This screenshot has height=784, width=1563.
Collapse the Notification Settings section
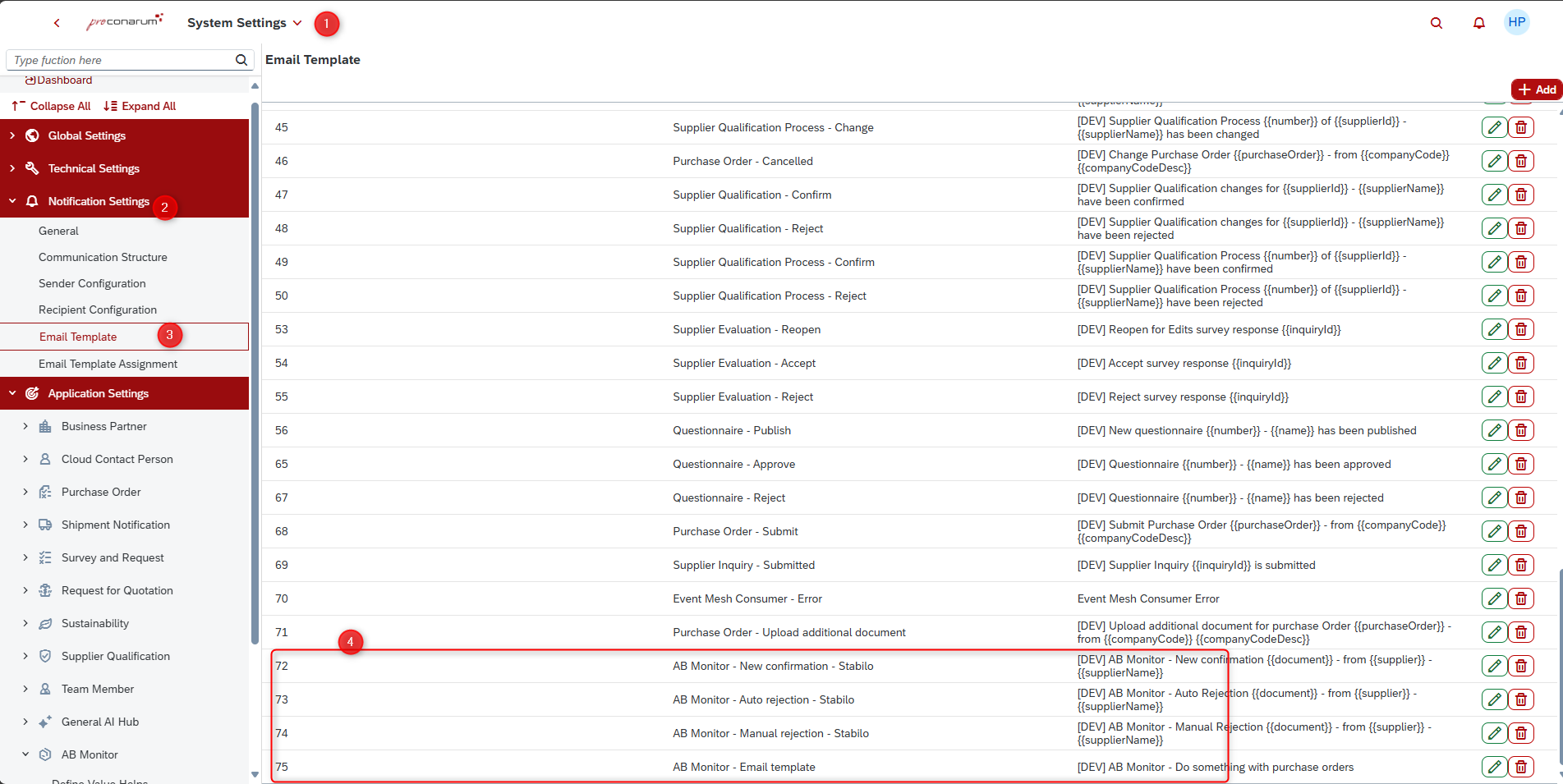pos(12,201)
